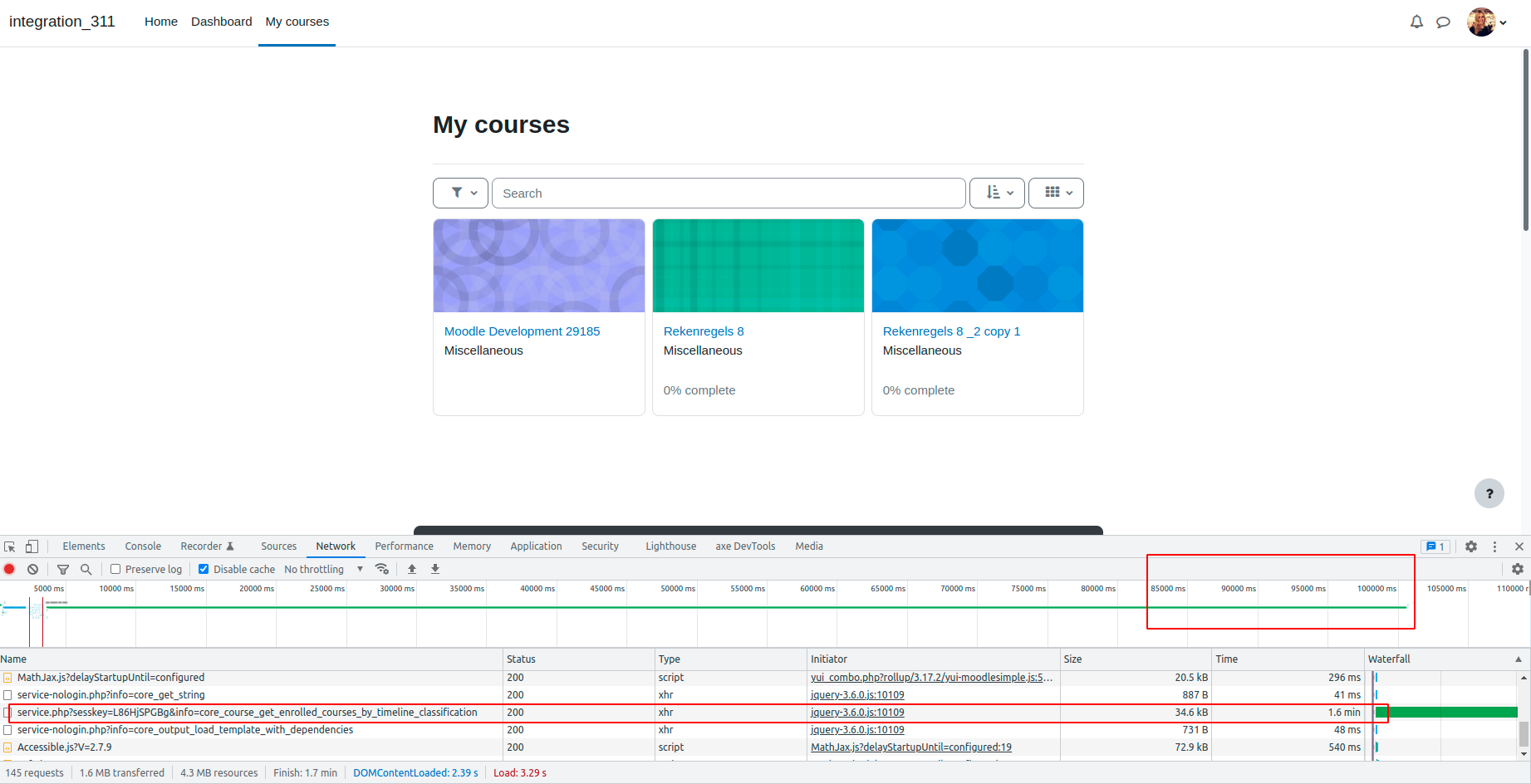Click the purple Moodle Development course image
This screenshot has height=784, width=1531.
(x=539, y=266)
